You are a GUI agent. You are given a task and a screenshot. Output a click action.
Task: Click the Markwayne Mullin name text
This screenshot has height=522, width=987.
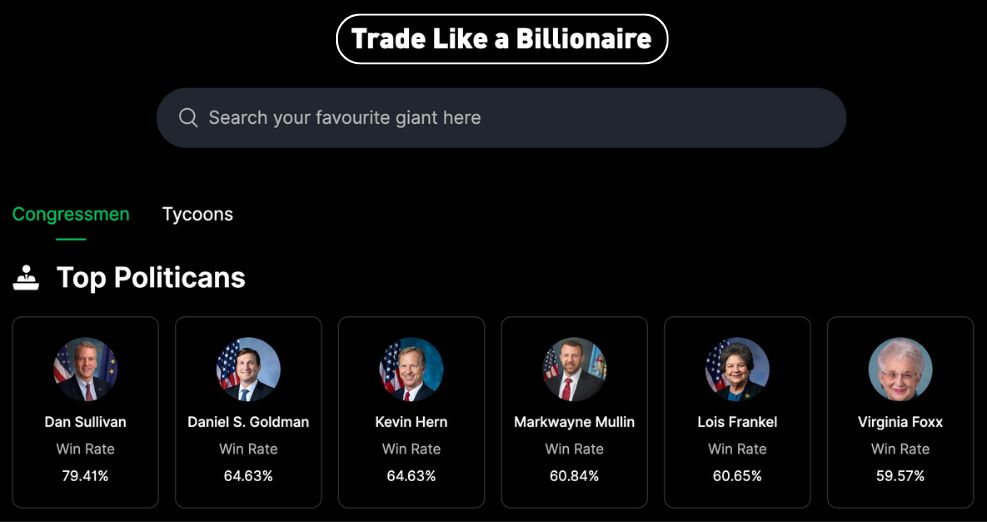tap(574, 422)
